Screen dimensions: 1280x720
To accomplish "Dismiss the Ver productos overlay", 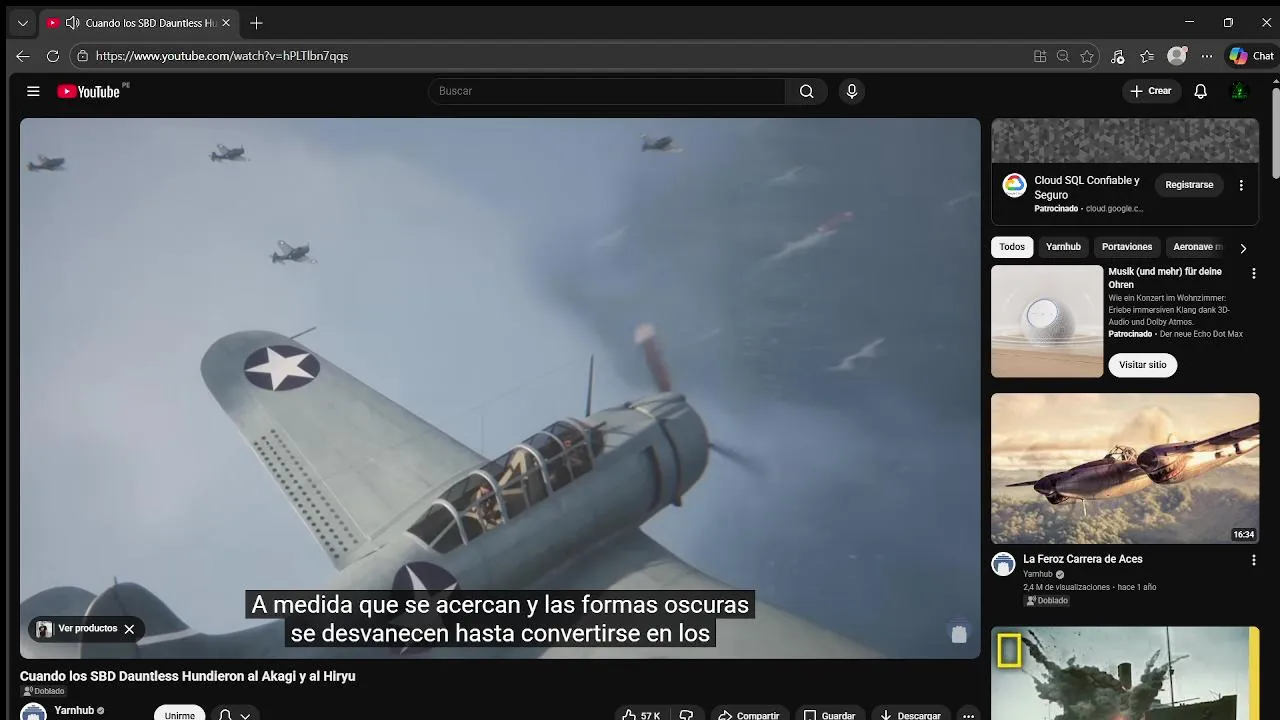I will pyautogui.click(x=129, y=629).
